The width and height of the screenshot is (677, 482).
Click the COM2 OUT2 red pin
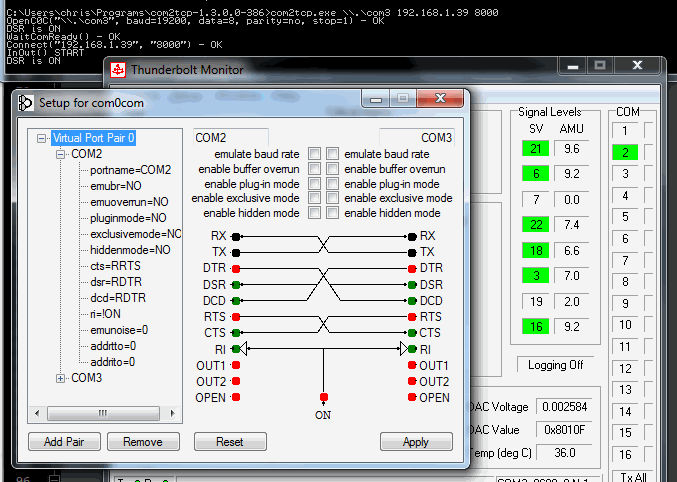pyautogui.click(x=236, y=381)
